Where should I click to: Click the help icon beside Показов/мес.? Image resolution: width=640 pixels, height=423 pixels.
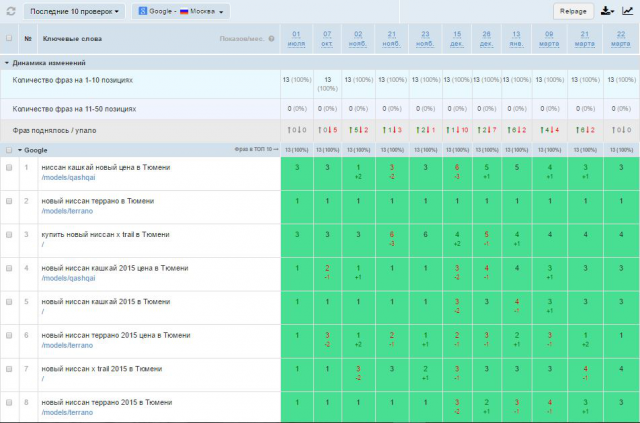271,39
